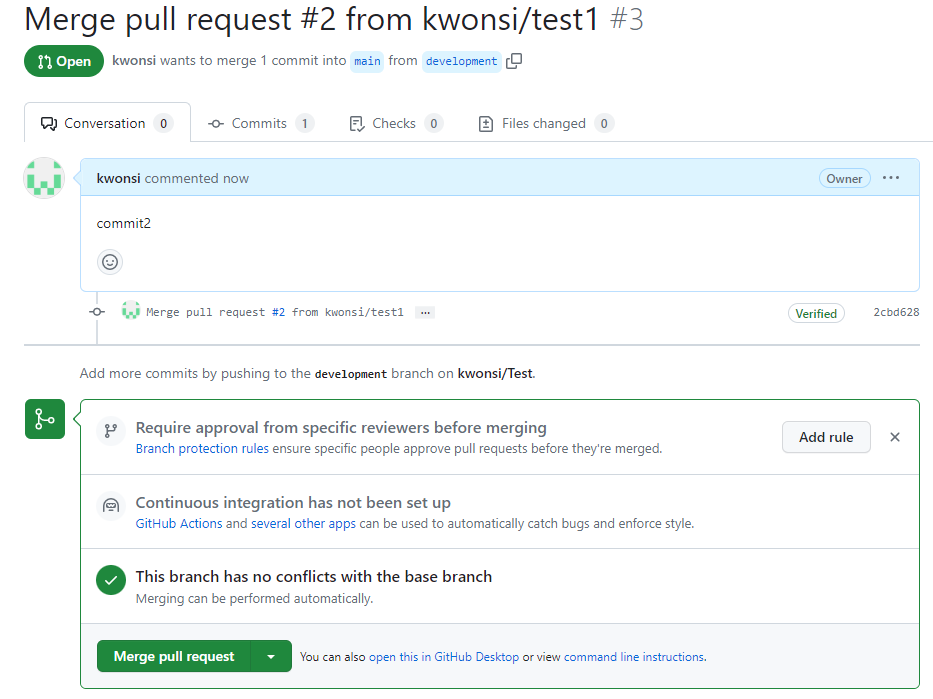Click the Merge pull request button
Screen dimensions: 933x699
(174, 656)
